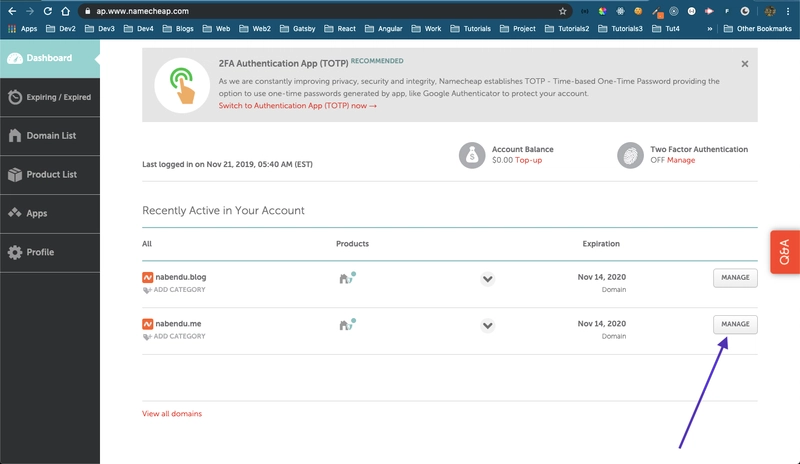This screenshot has height=464, width=800.
Task: Click the Two Factor Authentication fingerprint icon
Action: pos(630,155)
